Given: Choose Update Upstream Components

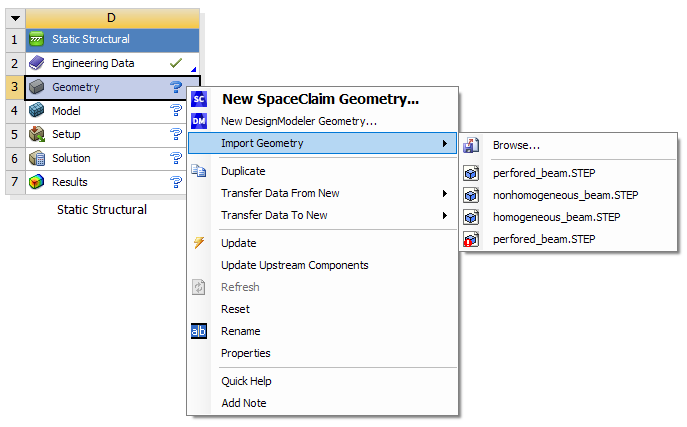Looking at the screenshot, I should click(x=323, y=265).
